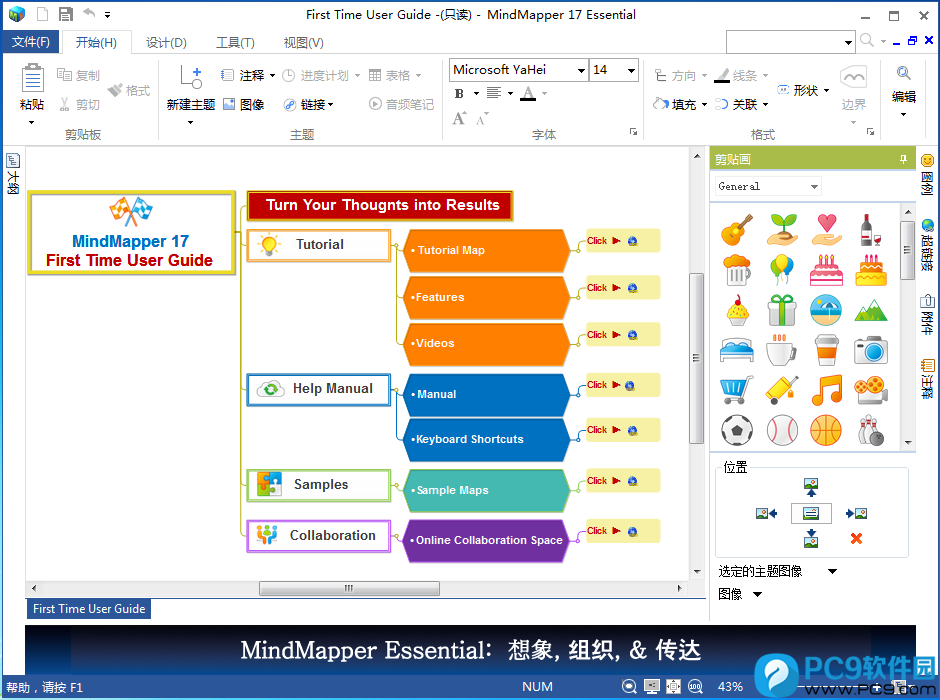Screen dimensions: 940x700
Task: Toggle the pin on the 剪贴画 panel
Action: pyautogui.click(x=903, y=159)
